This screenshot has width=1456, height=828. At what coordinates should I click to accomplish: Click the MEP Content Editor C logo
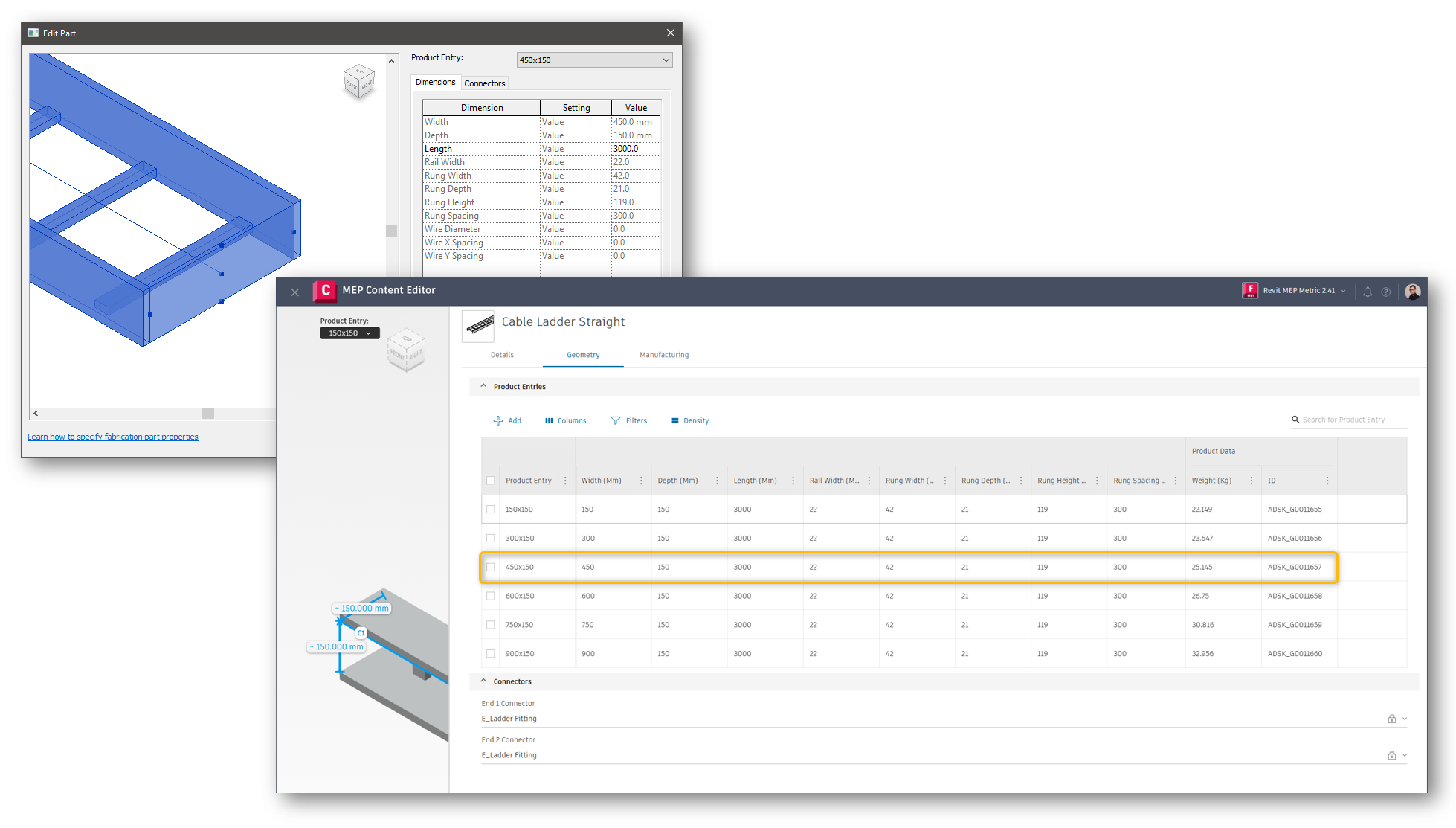pyautogui.click(x=325, y=291)
